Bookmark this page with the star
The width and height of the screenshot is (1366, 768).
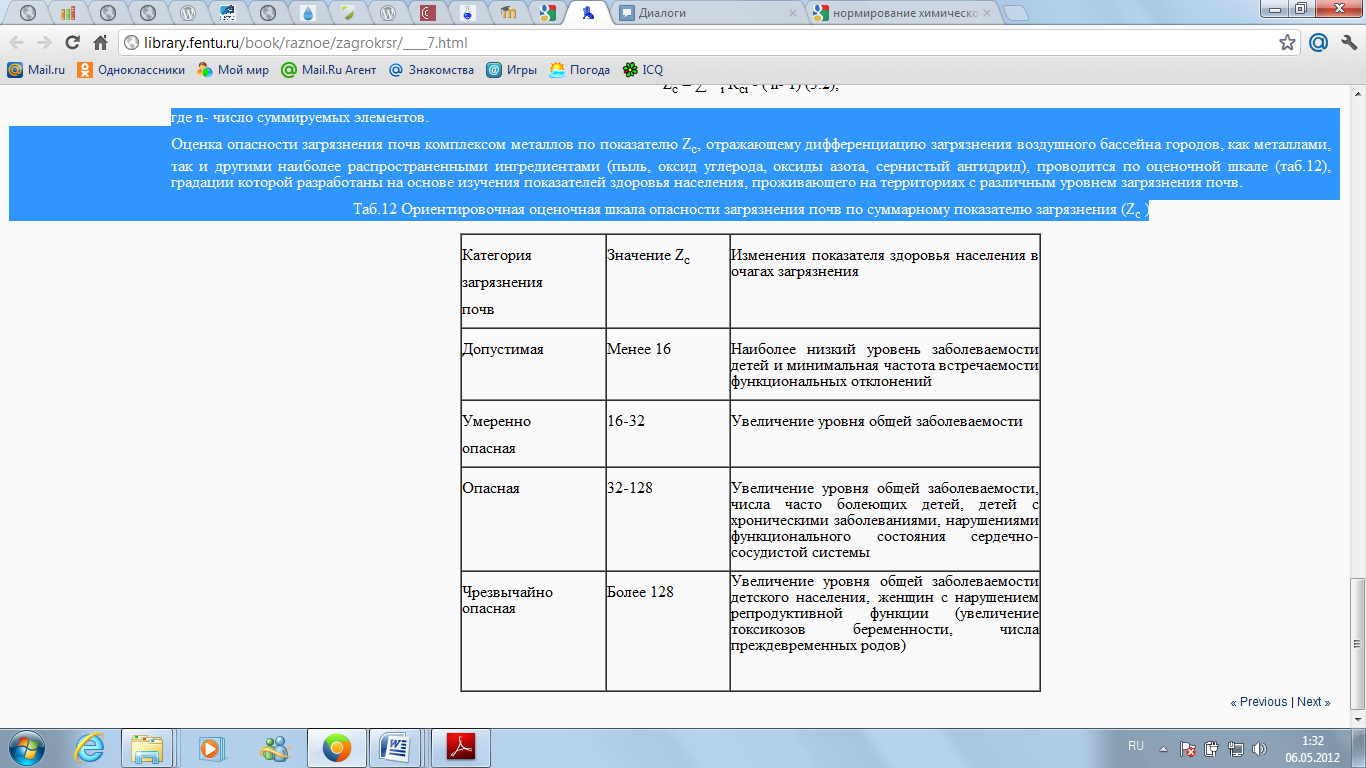click(1288, 43)
